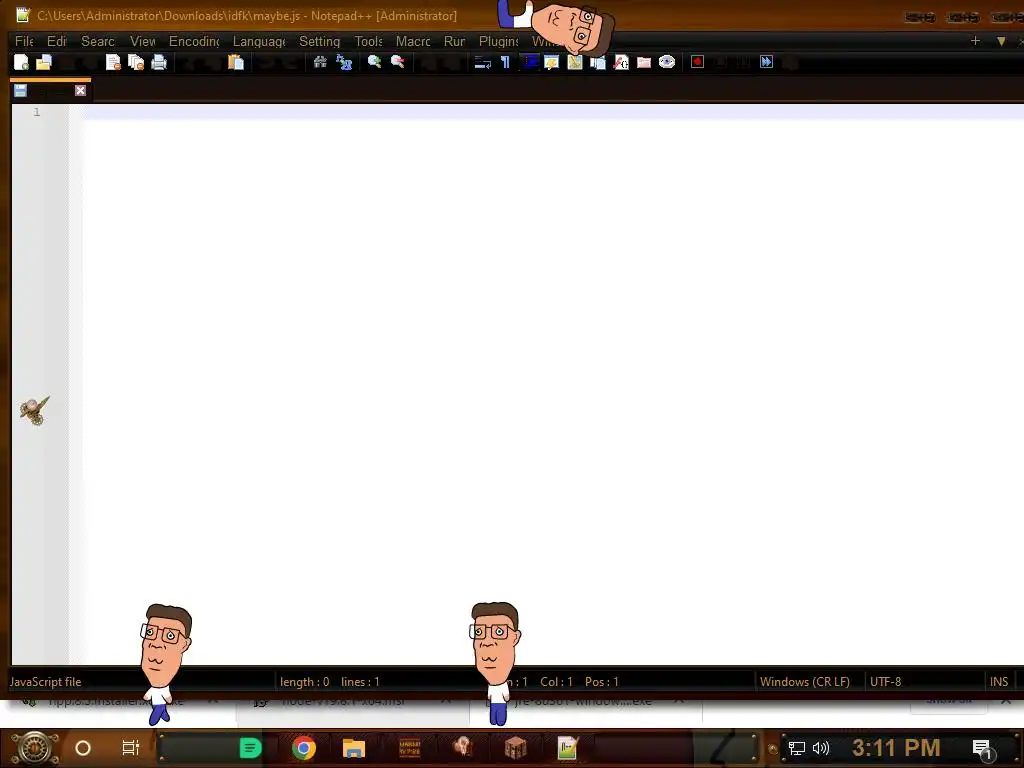Open Folder as Workspace toolbar icon

[644, 62]
